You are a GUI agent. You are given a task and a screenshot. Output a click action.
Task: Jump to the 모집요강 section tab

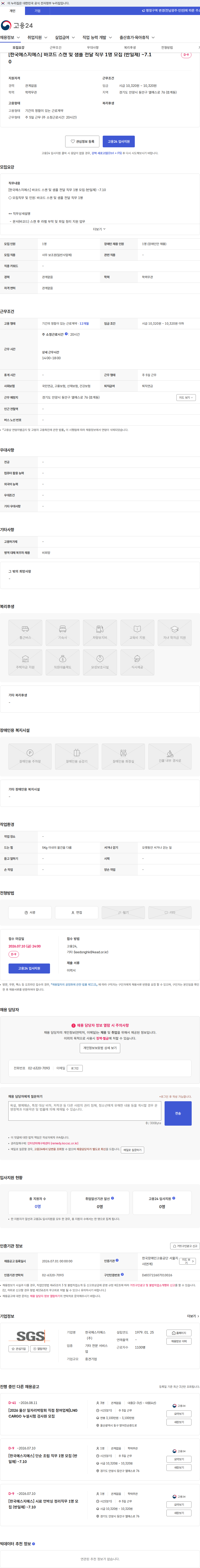[x=18, y=48]
